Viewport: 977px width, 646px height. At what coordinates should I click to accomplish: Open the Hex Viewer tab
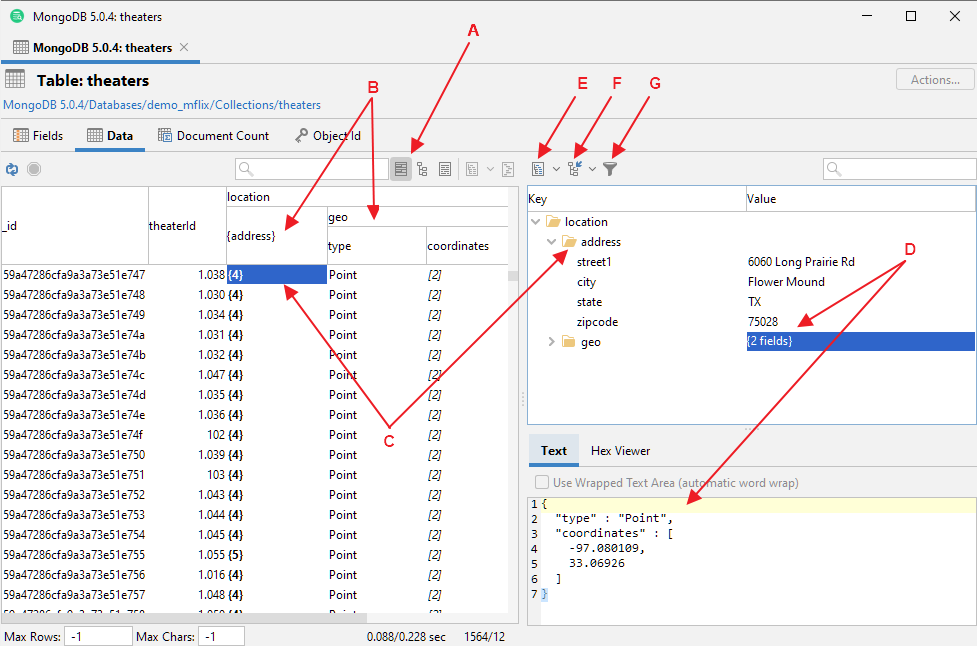pyautogui.click(x=620, y=451)
